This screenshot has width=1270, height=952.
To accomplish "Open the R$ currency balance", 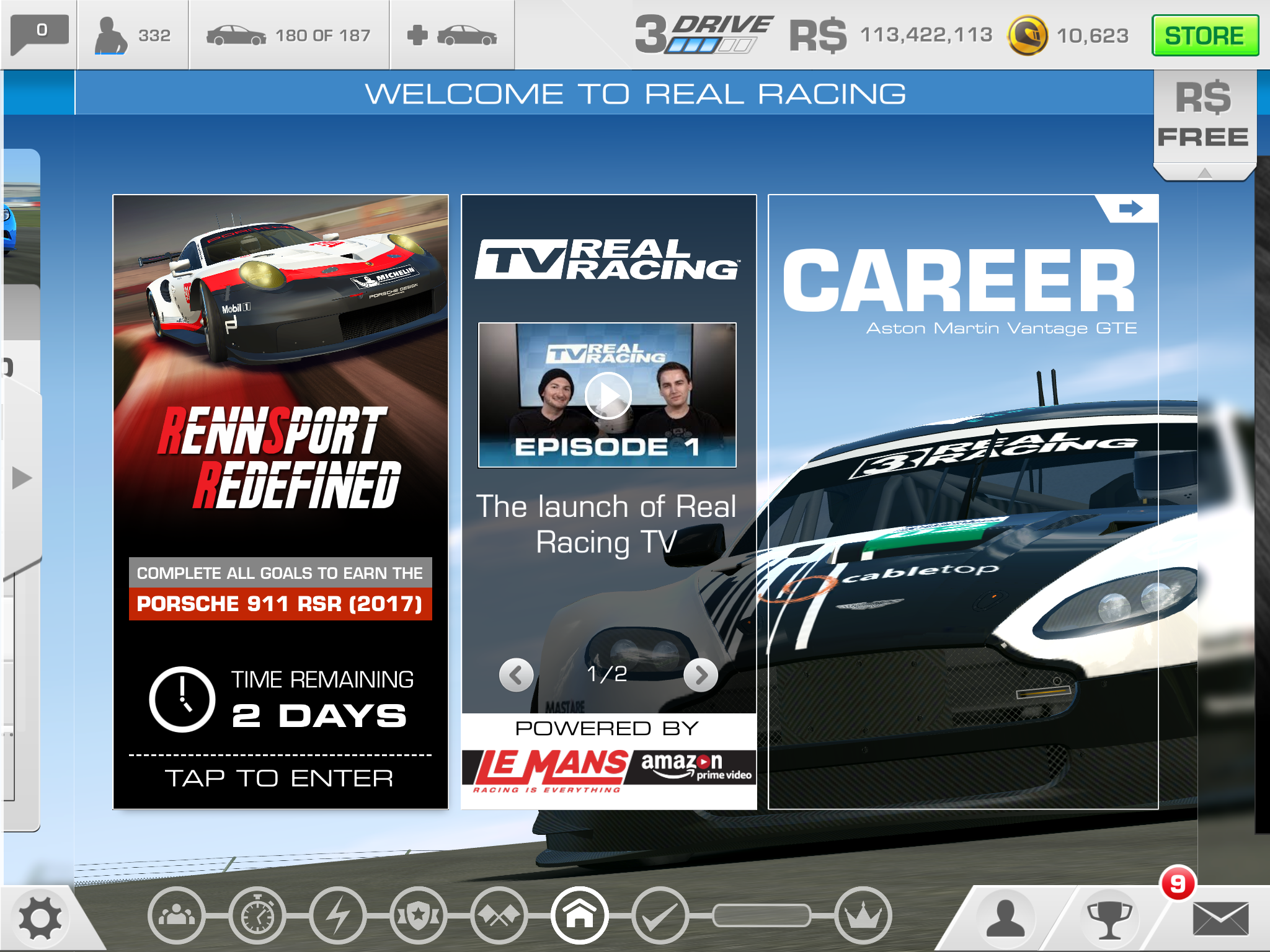I will point(891,35).
